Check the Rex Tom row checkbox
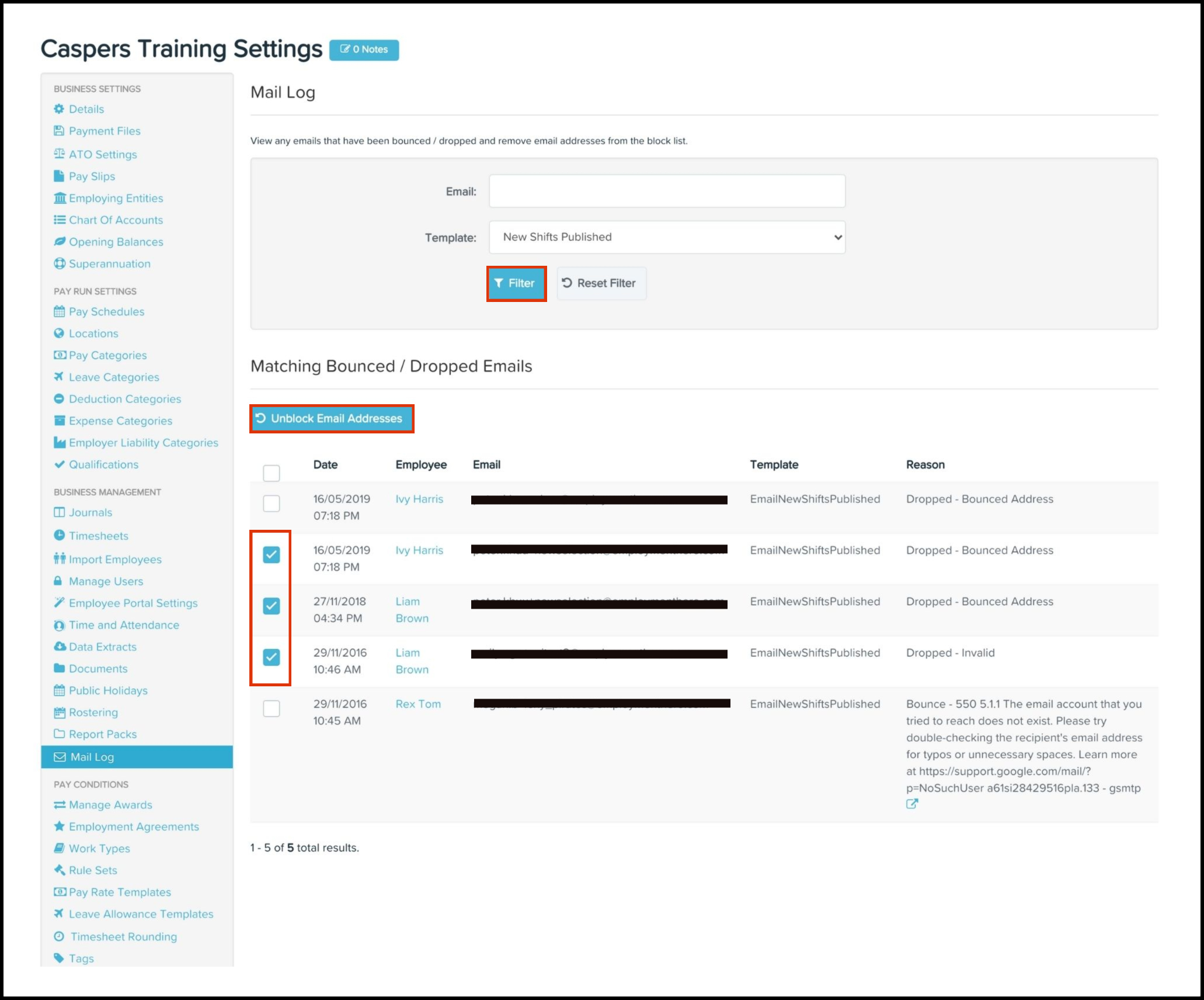This screenshot has height=1000, width=1204. click(272, 708)
